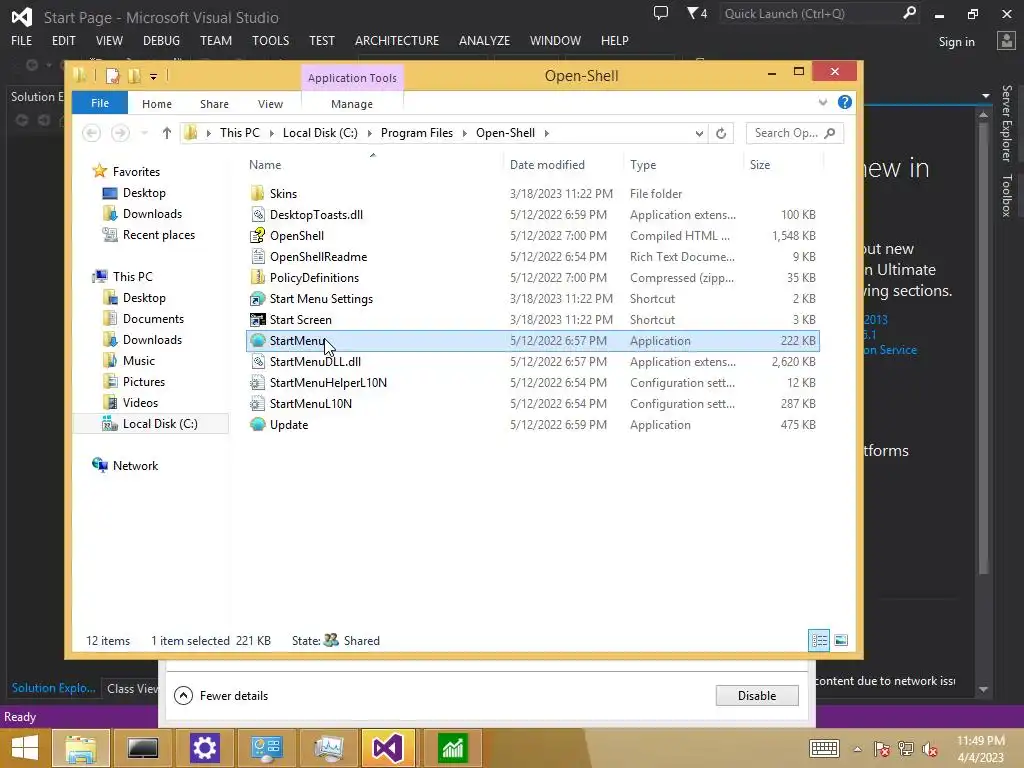Click the PolicyDefinitions zip icon
Viewport: 1024px width, 768px height.
[258, 278]
